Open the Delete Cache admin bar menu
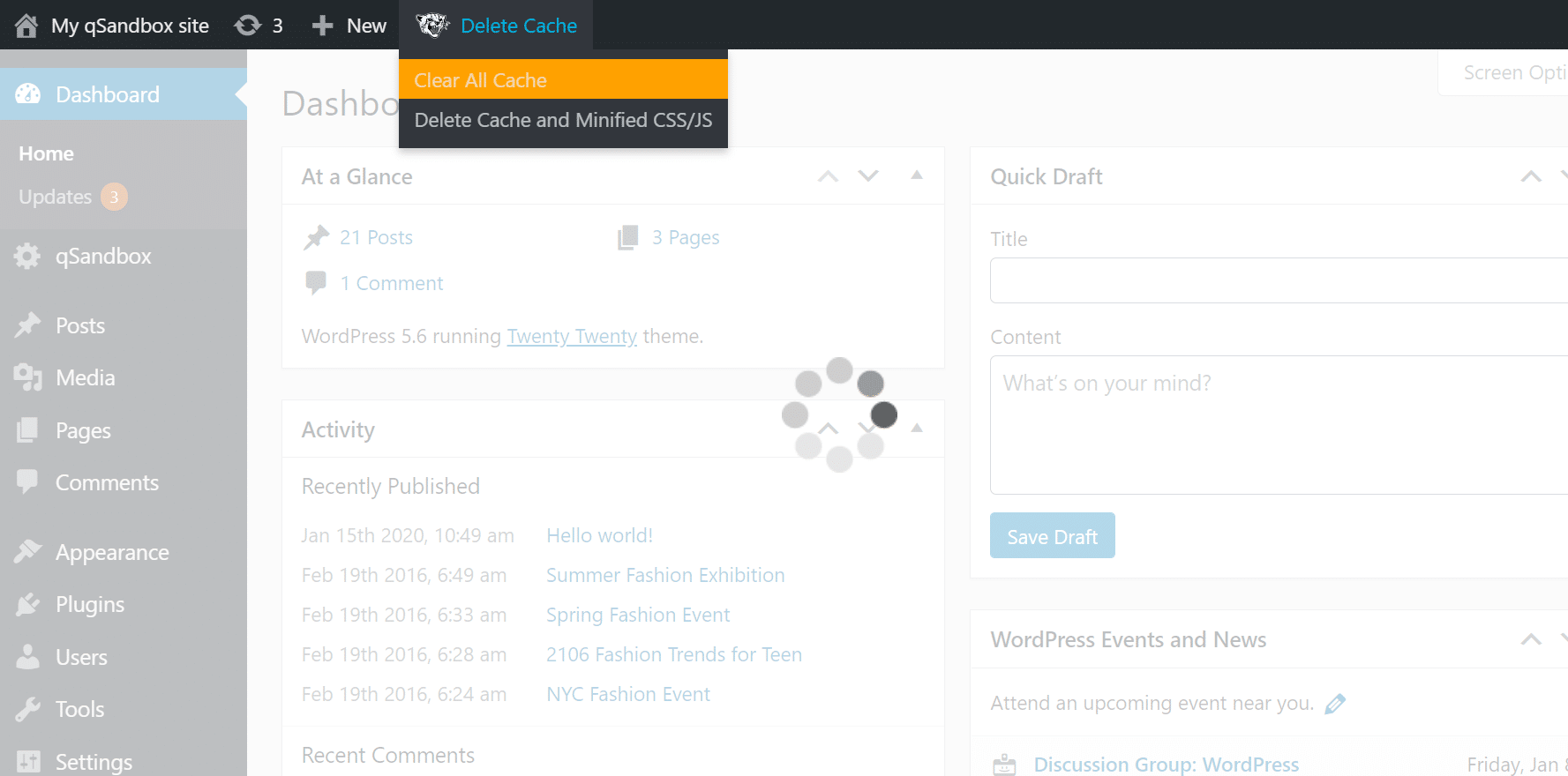The width and height of the screenshot is (1568, 776). 497,26
